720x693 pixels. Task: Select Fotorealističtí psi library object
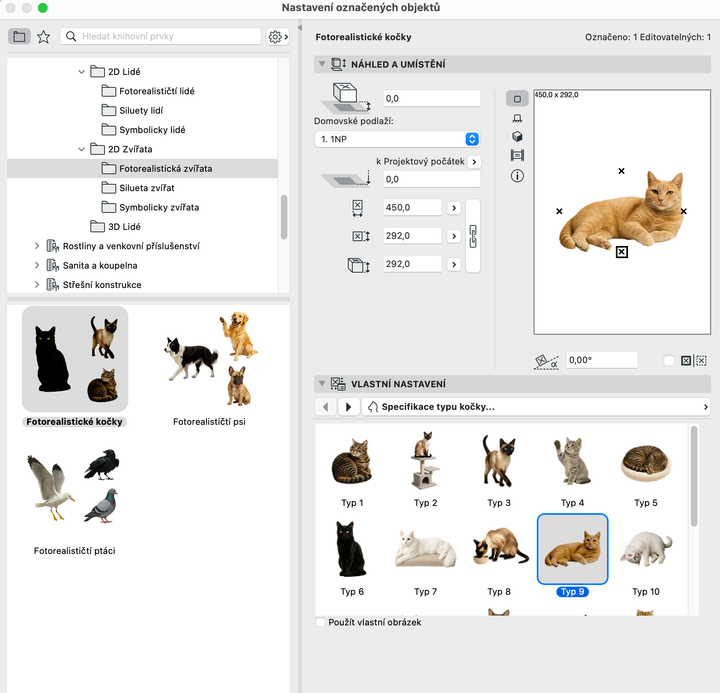point(210,367)
